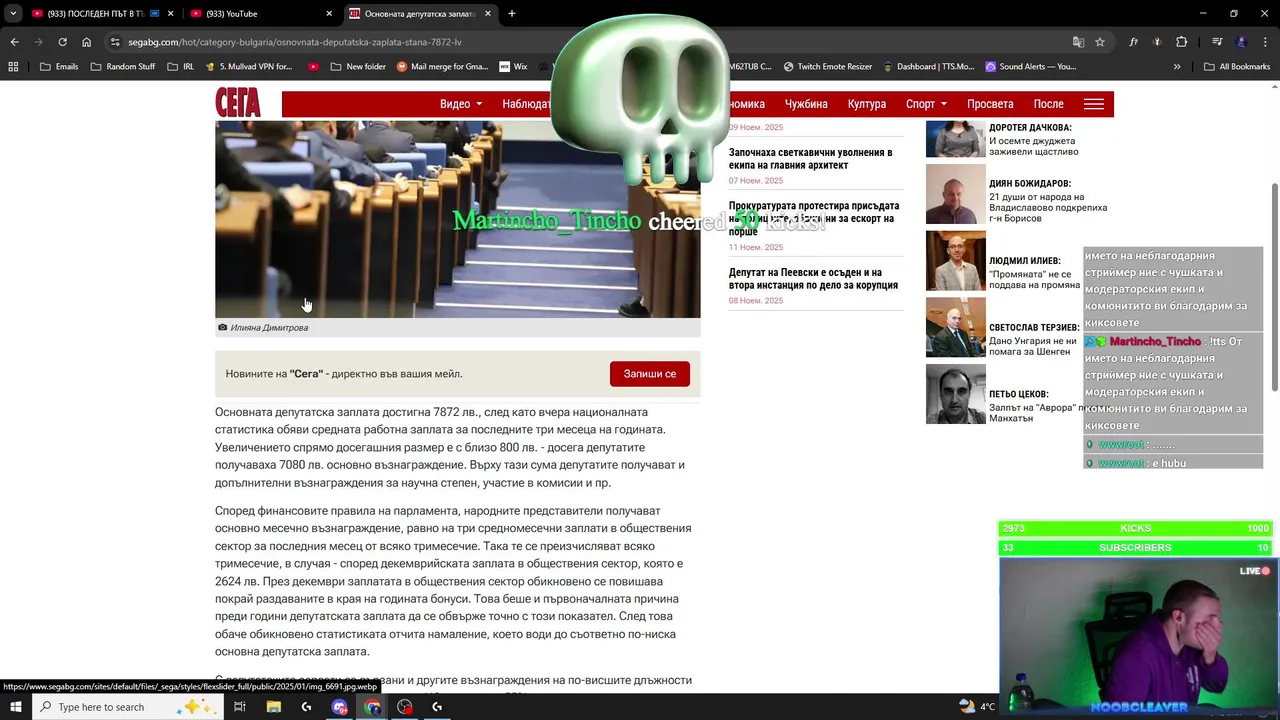Open the Windows Start menu
Image resolution: width=1280 pixels, height=720 pixels.
coord(16,707)
